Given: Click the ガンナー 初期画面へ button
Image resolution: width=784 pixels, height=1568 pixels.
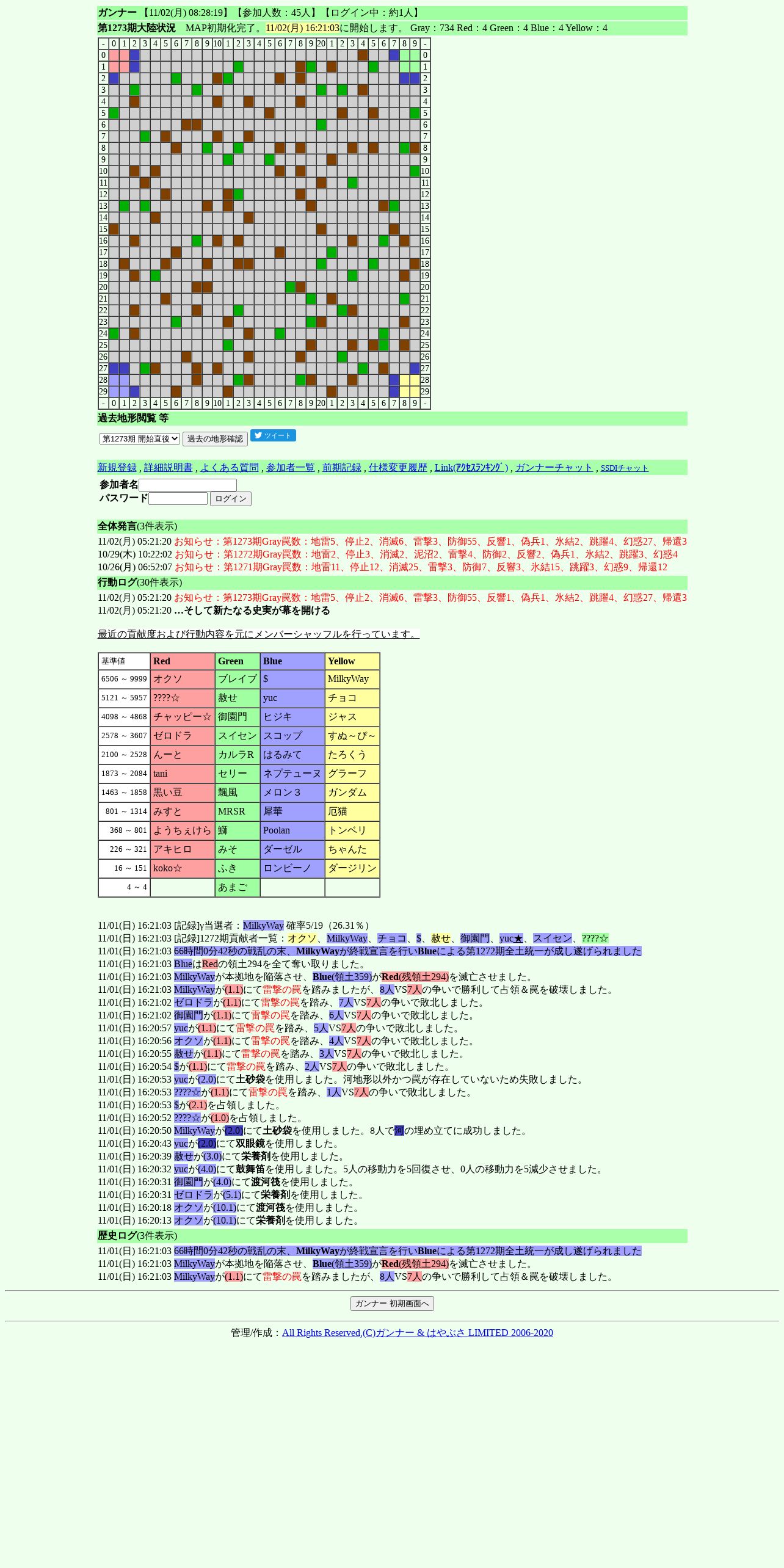Looking at the screenshot, I should (x=392, y=1304).
